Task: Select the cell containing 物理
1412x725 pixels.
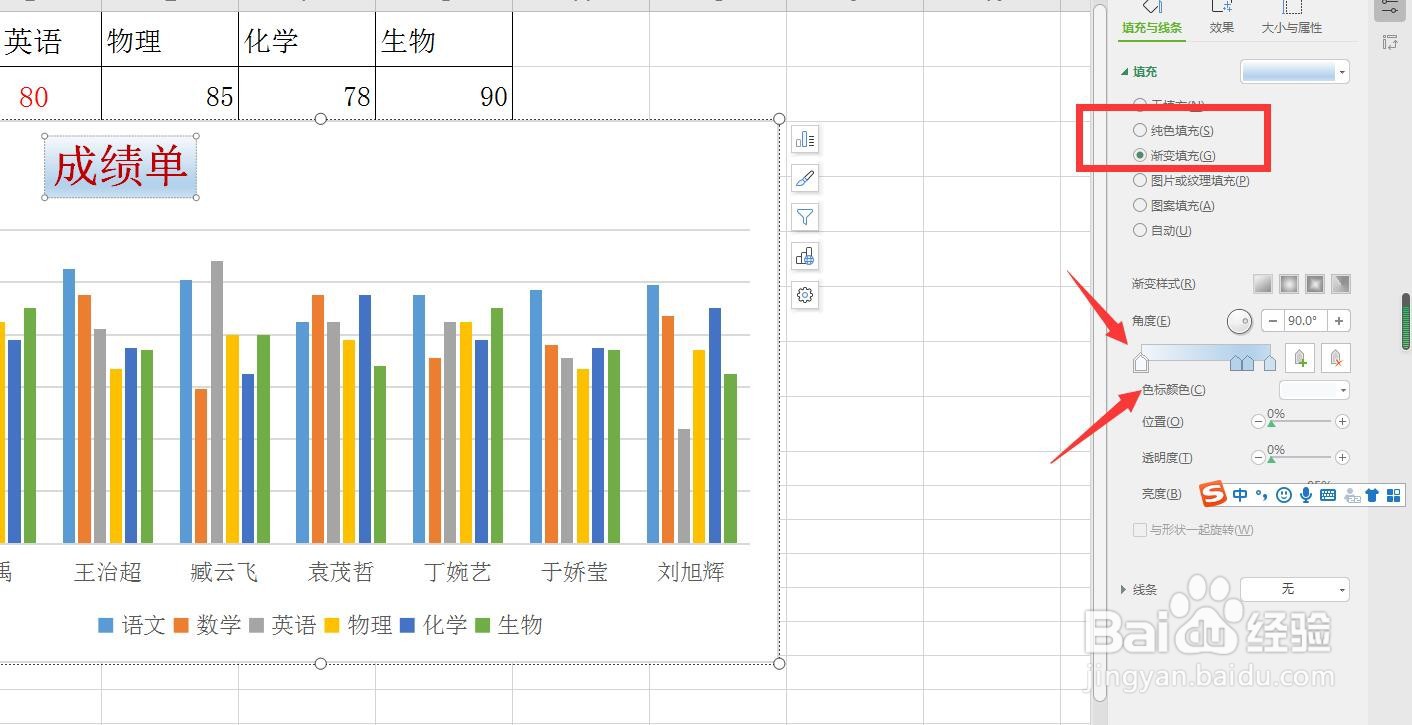Action: pyautogui.click(x=170, y=40)
